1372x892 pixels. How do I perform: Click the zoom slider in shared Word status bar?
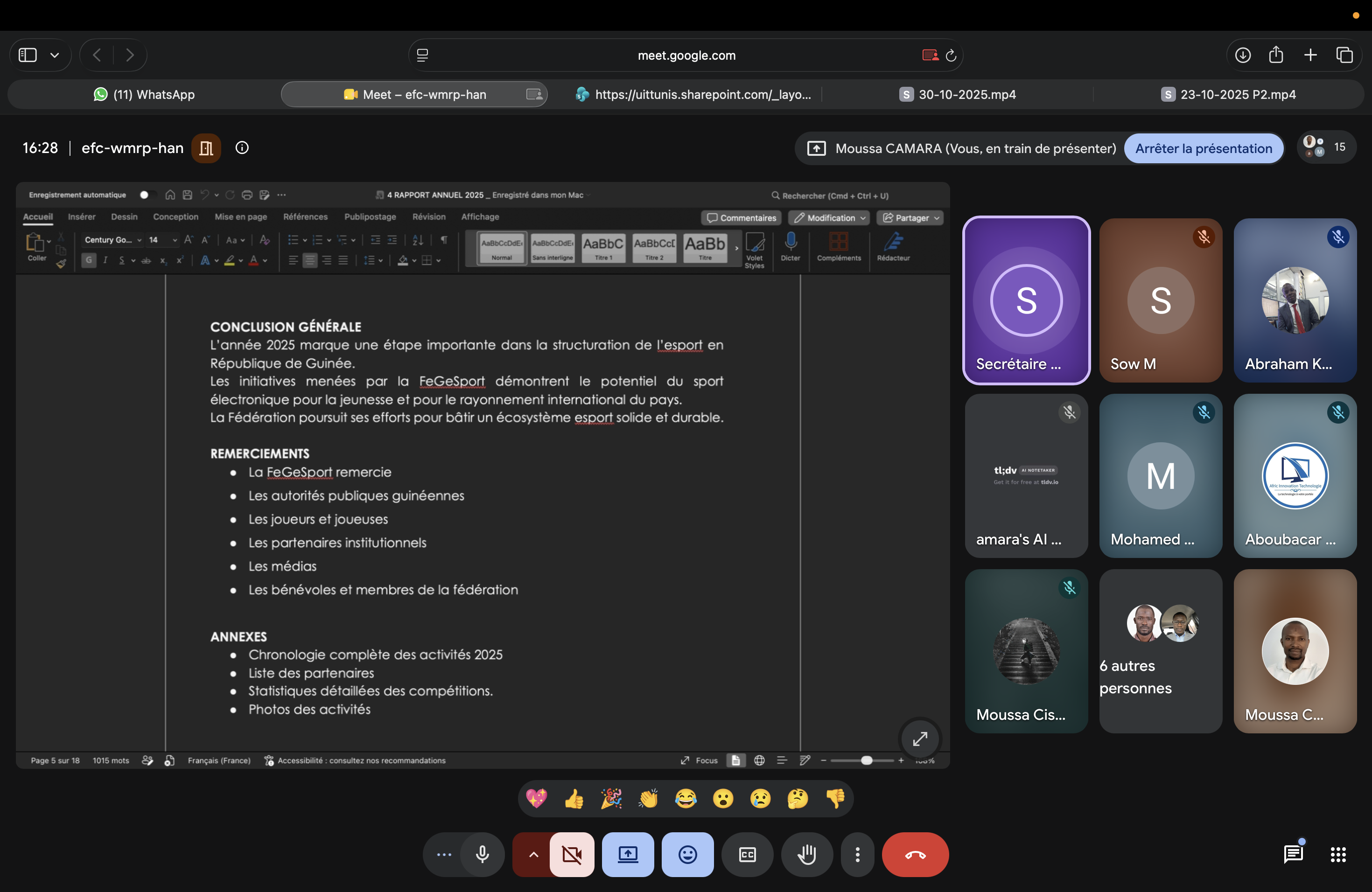tap(862, 760)
